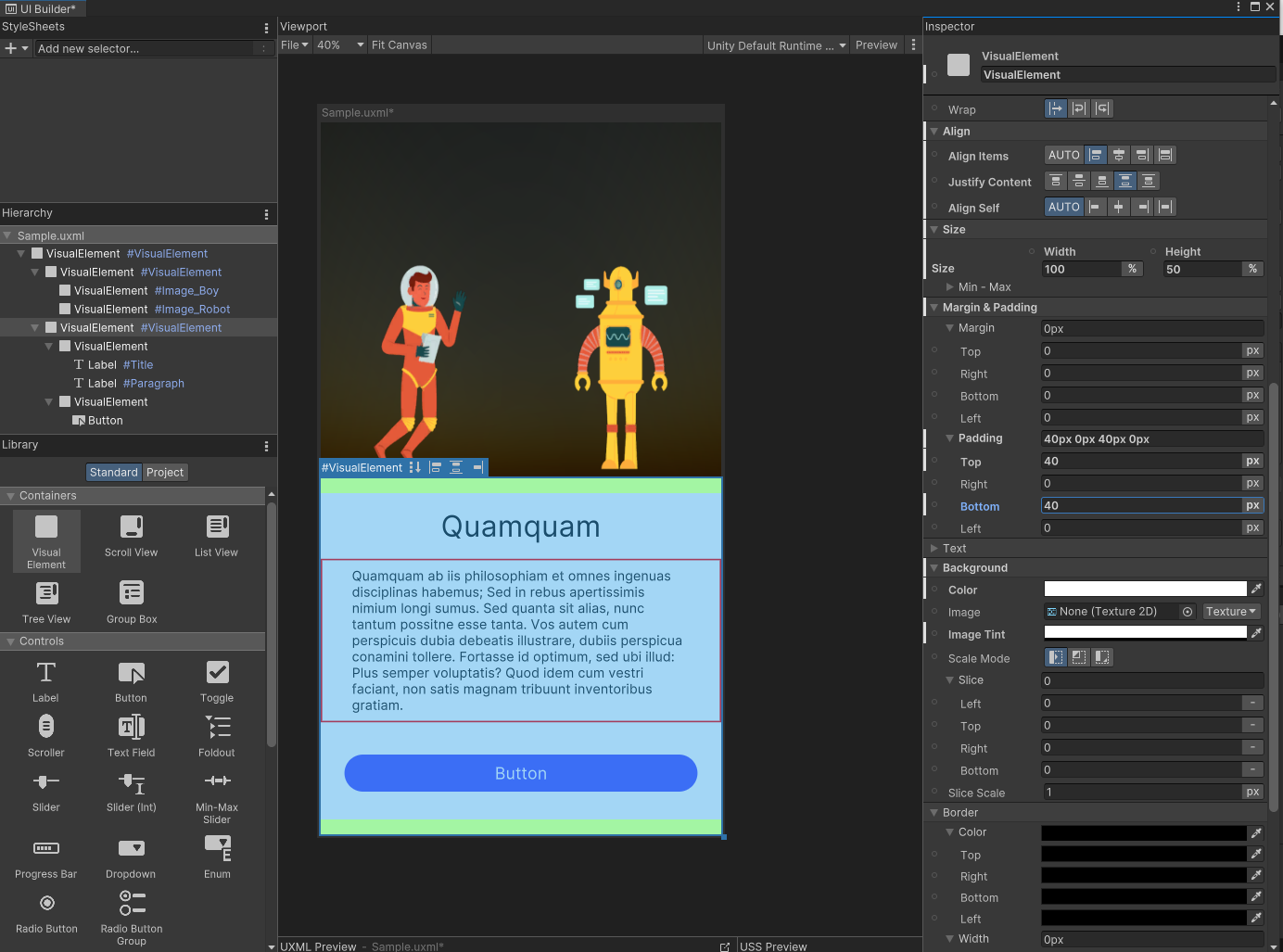
Task: Expand the Min - Max size foldout
Action: (x=949, y=287)
